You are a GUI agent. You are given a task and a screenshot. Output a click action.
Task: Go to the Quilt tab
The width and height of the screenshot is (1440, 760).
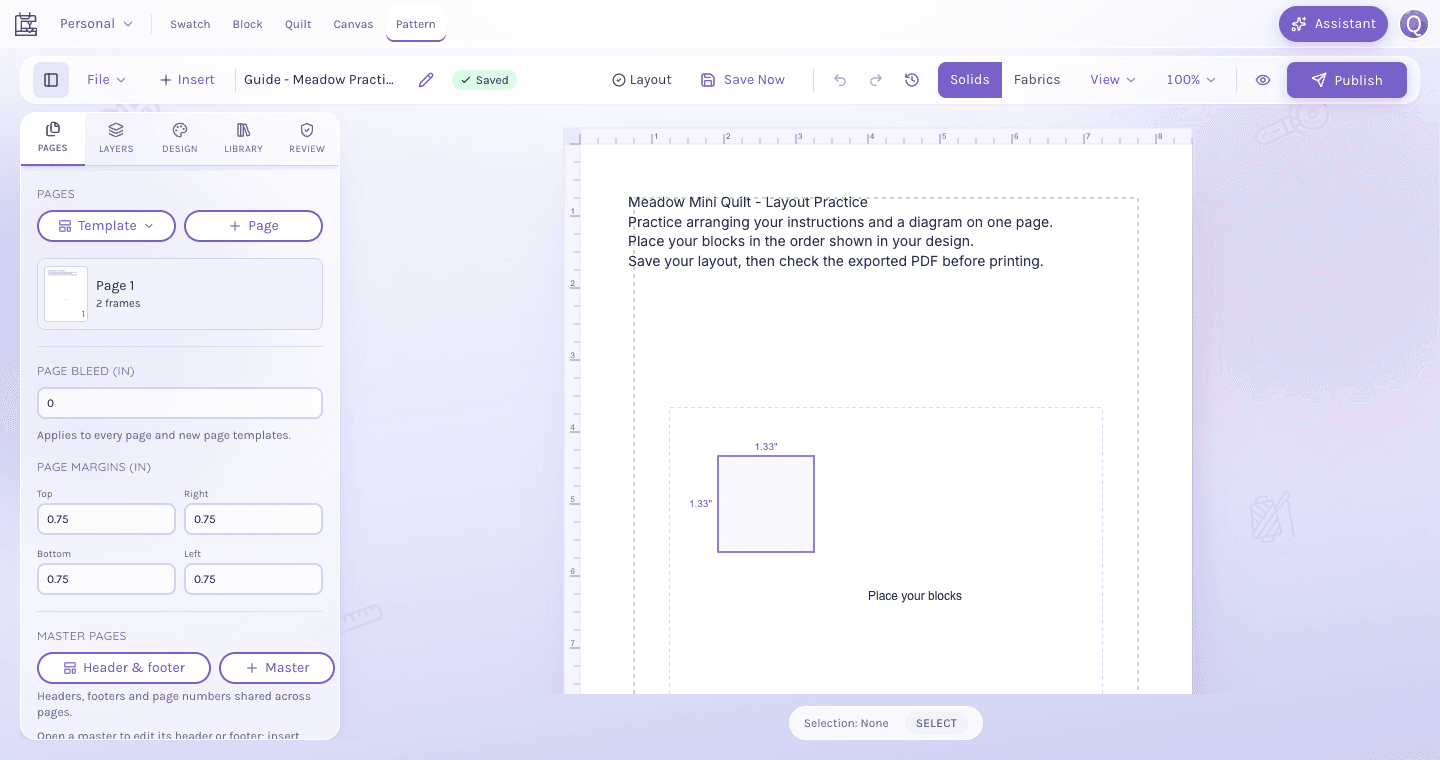(x=298, y=24)
